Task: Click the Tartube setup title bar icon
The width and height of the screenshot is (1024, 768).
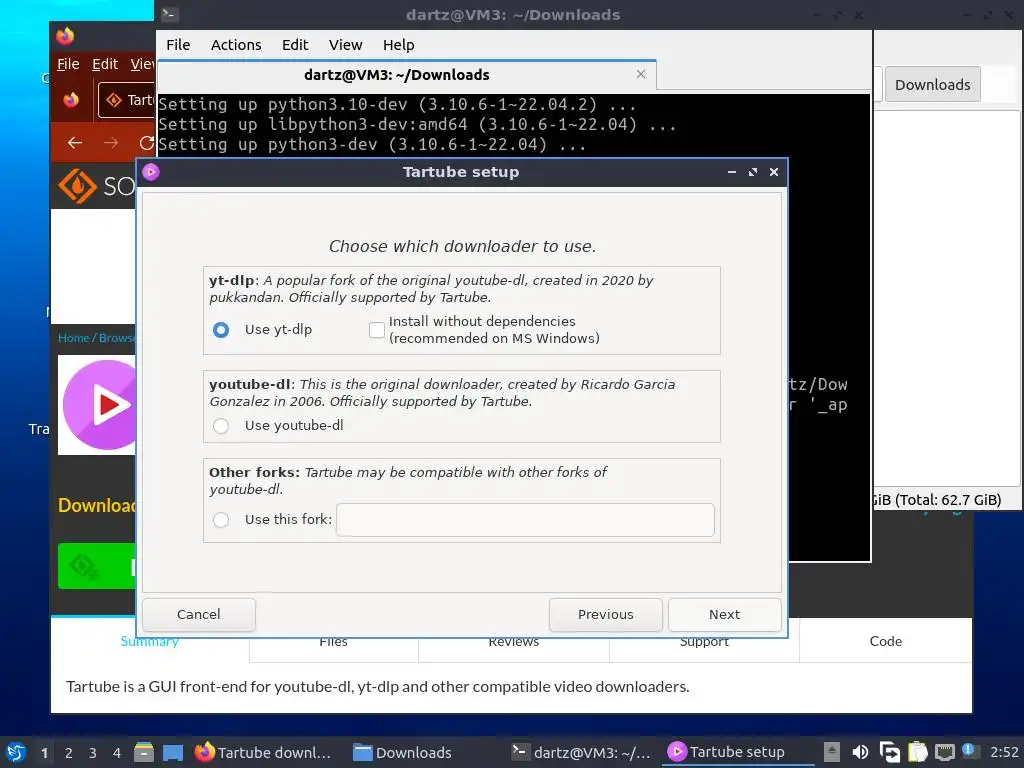Action: point(151,172)
